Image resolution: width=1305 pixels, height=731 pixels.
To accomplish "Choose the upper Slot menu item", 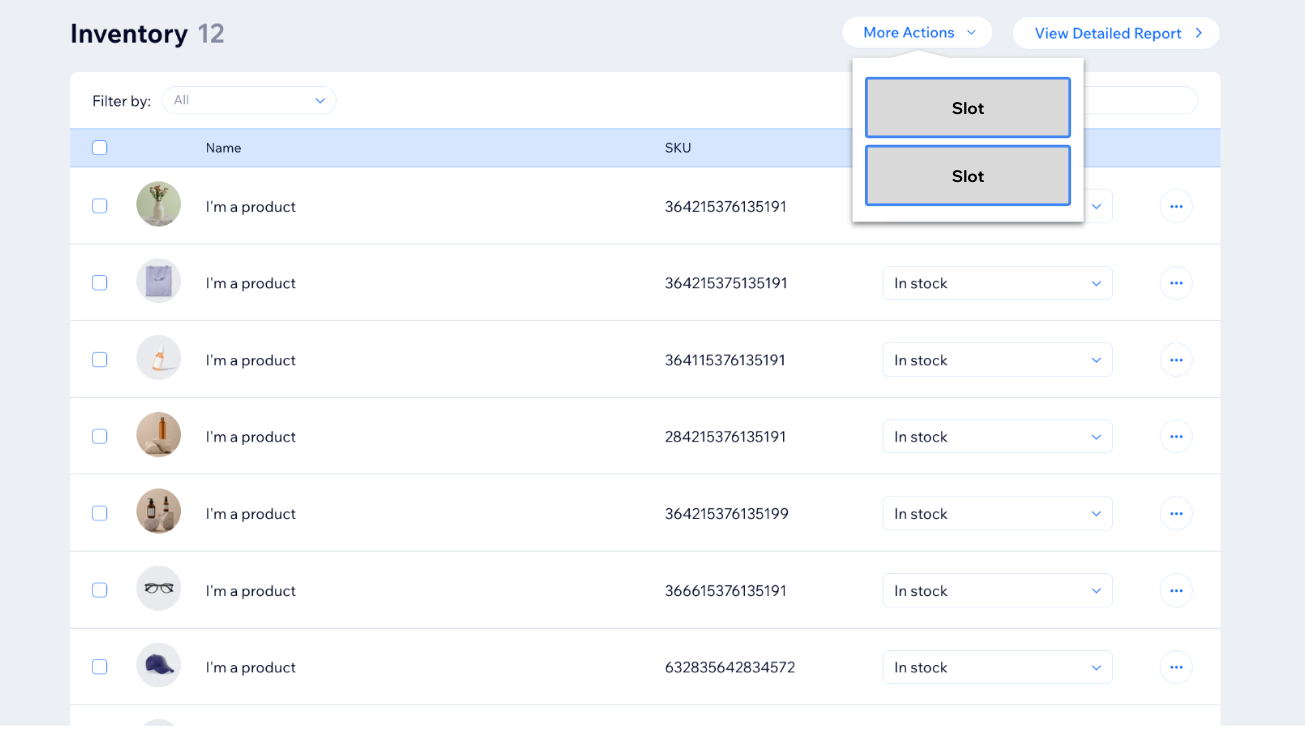I will pos(968,108).
